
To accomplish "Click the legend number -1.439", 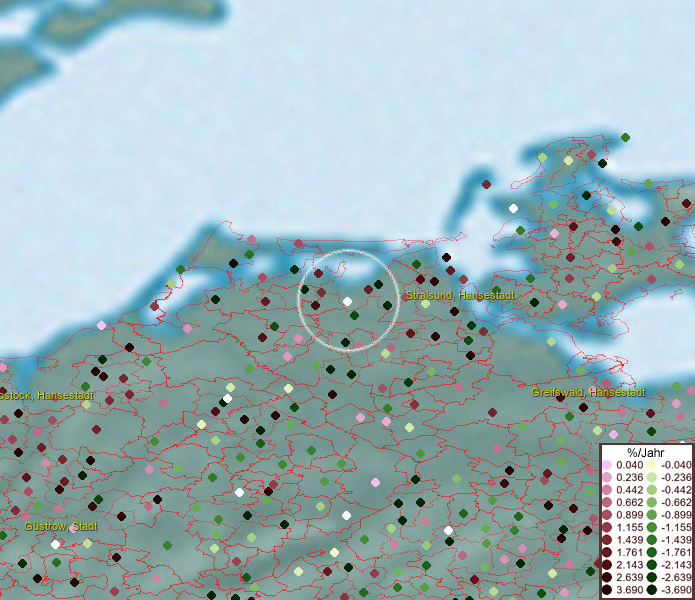I will click(x=676, y=540).
